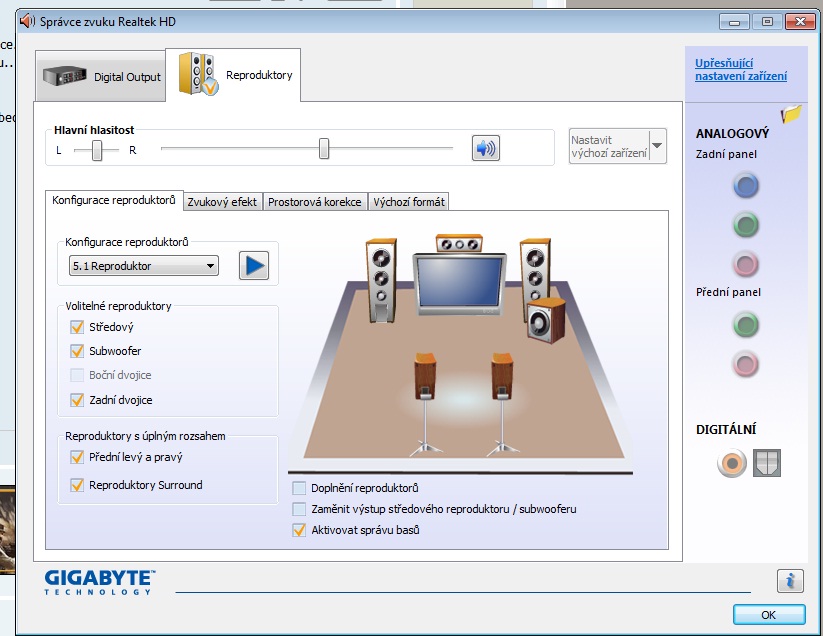Click the Upřesňující nastavení zařízení link

tap(741, 69)
